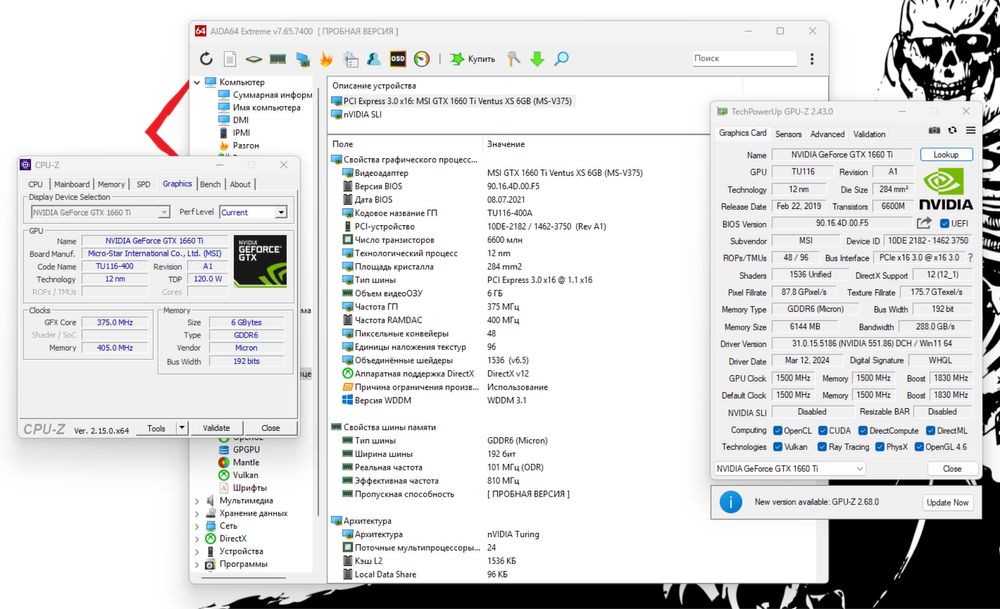
Task: Toggle the UEFI checkbox in GPU-Z
Action: (945, 224)
